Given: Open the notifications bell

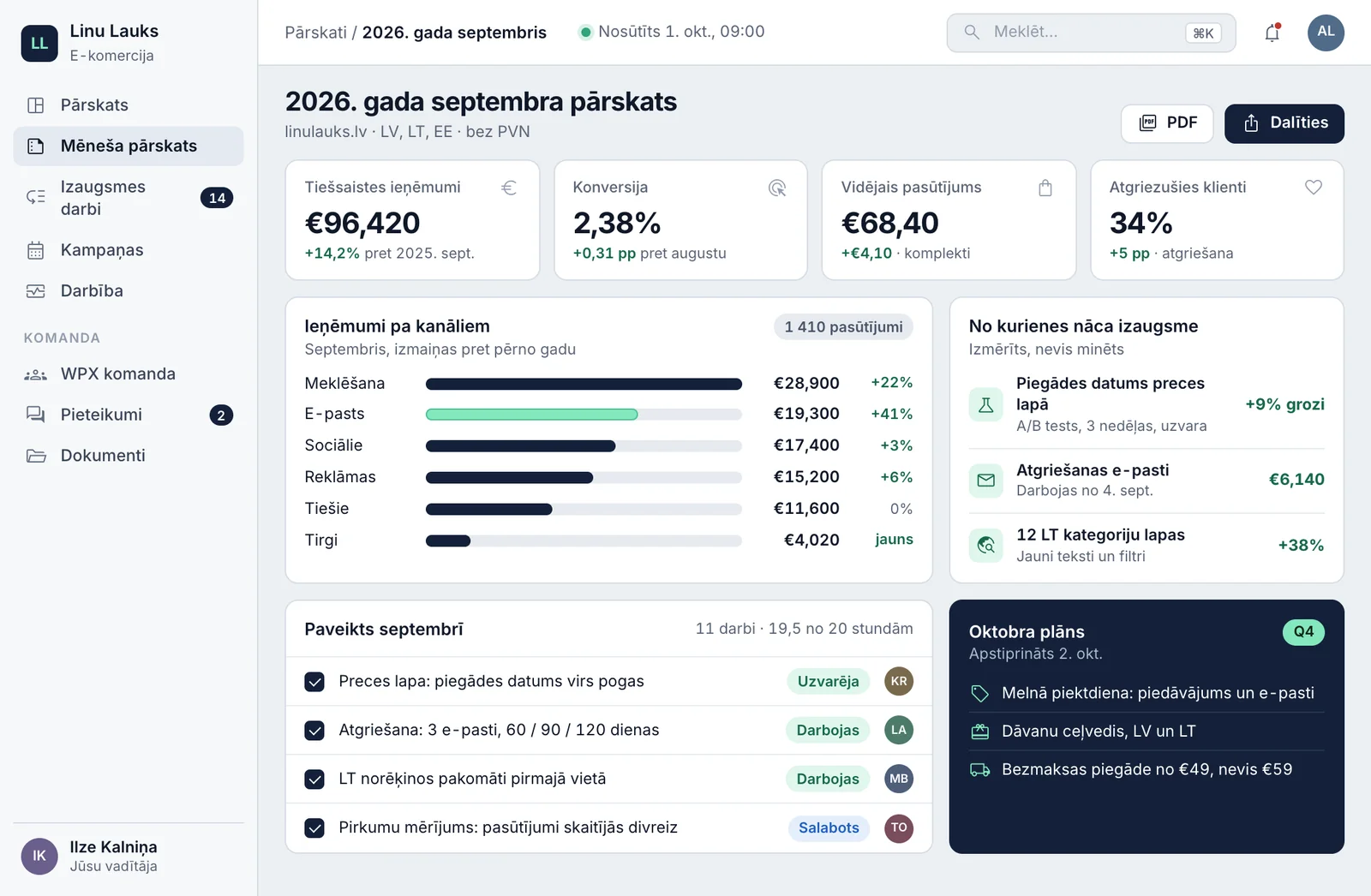Looking at the screenshot, I should click(x=1272, y=33).
